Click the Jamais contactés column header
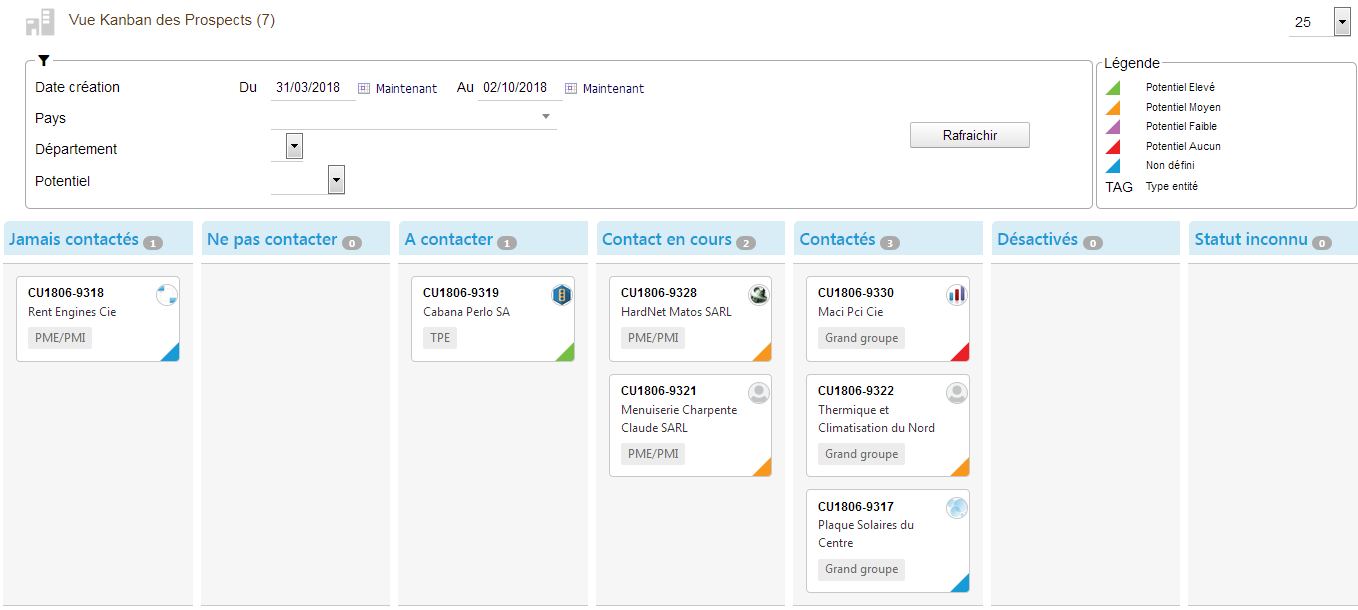Viewport: 1358px width, 610px height. pos(74,240)
